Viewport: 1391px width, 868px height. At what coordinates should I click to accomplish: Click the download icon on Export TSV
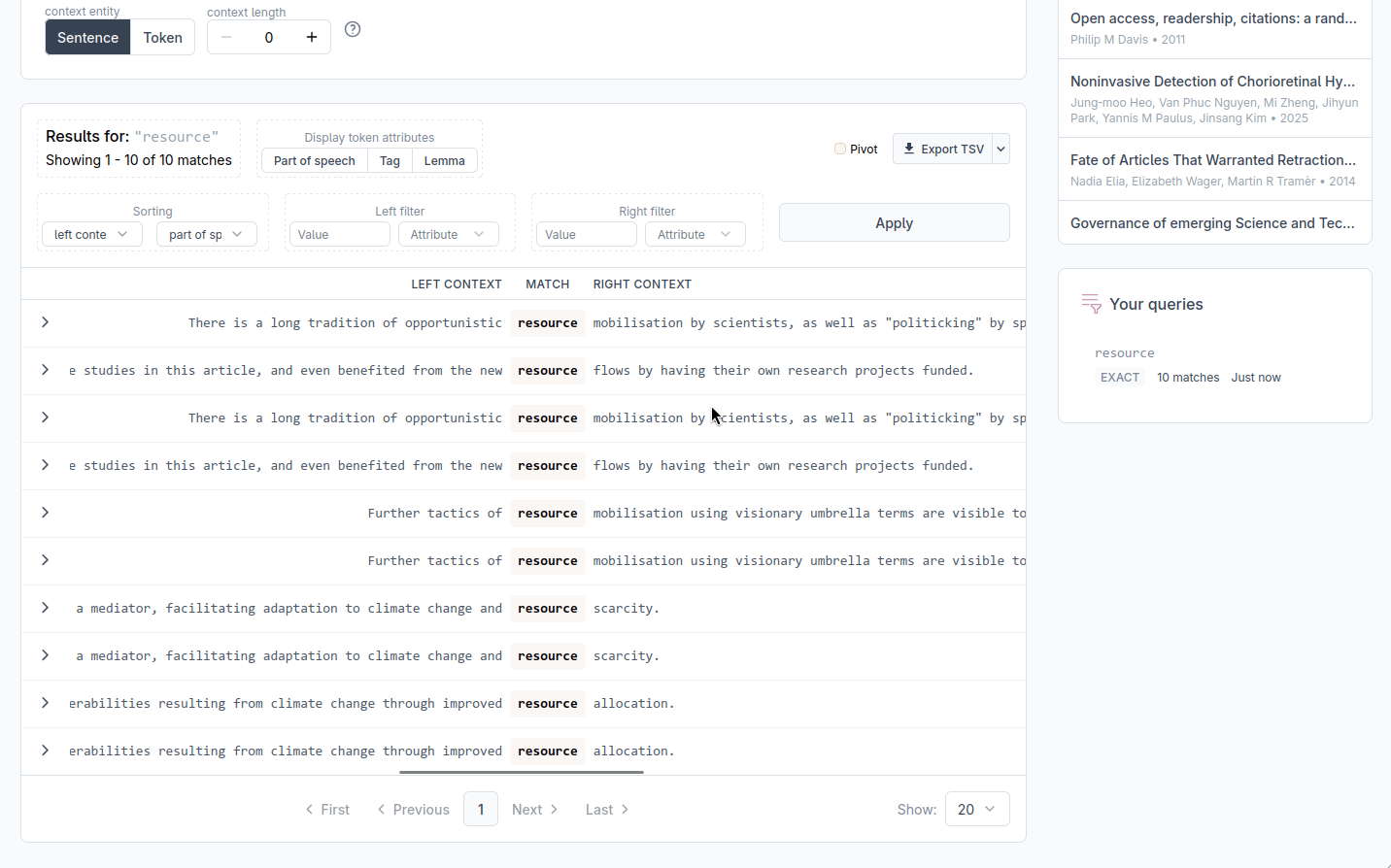(909, 149)
